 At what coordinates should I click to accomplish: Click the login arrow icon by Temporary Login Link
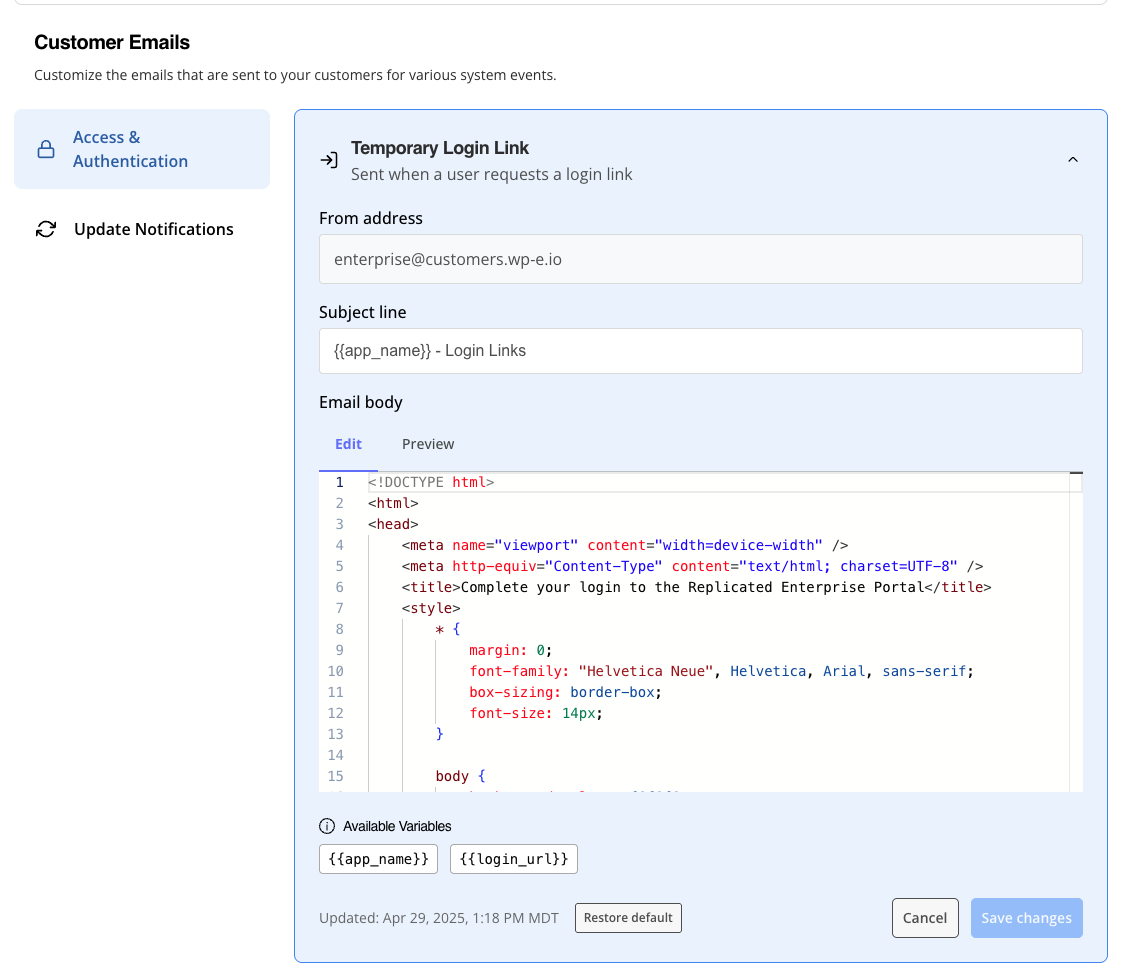(x=328, y=158)
